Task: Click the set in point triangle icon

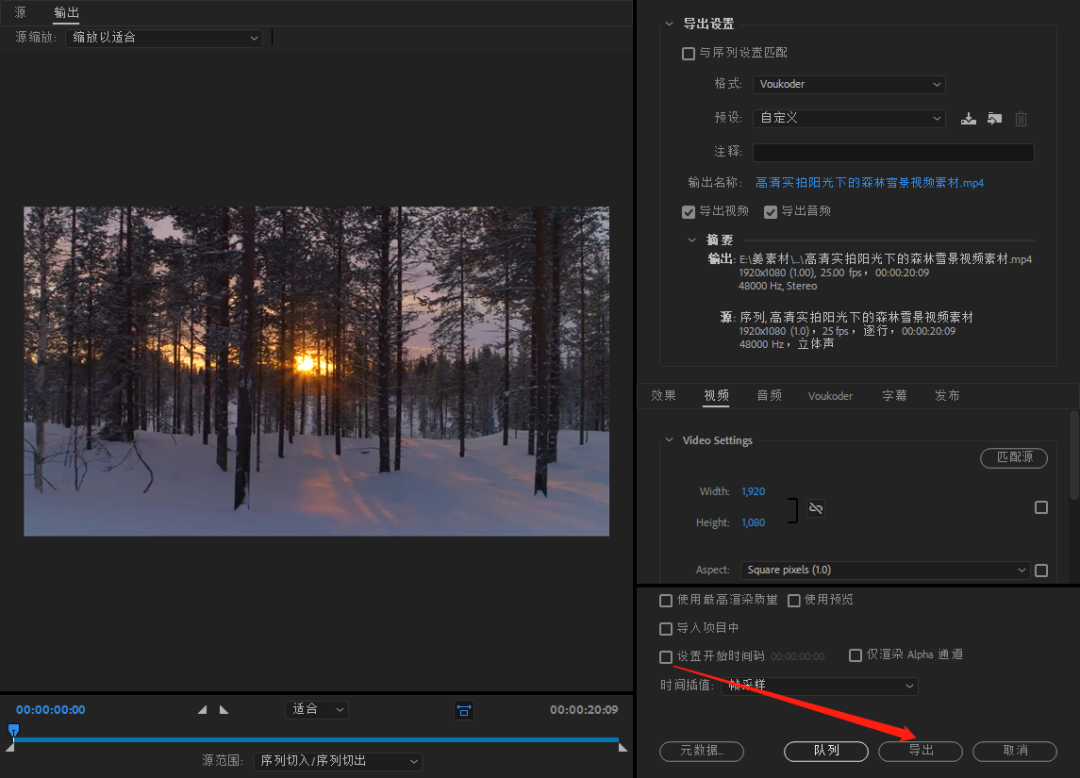Action: [203, 709]
